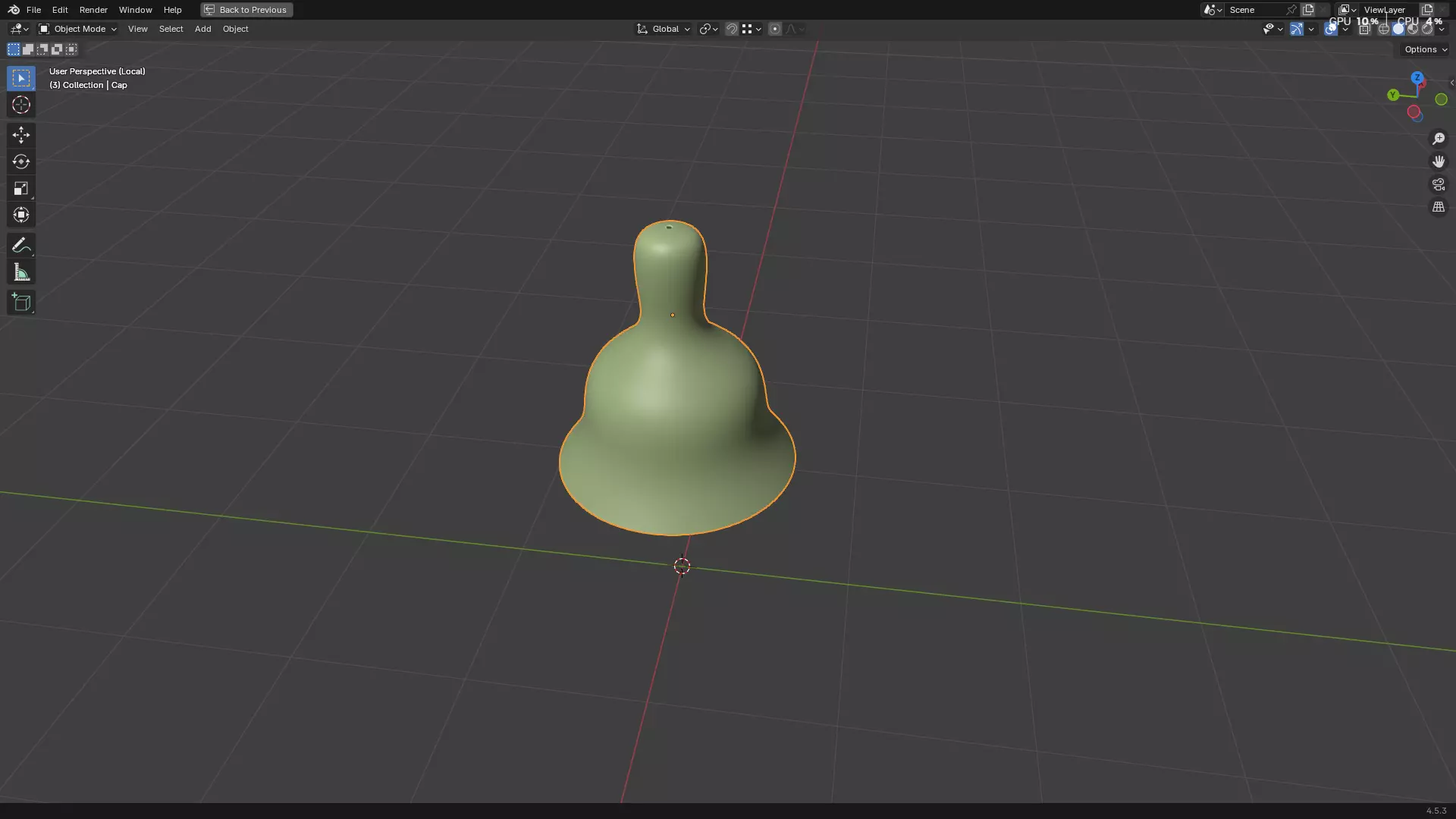Choose the Scale tool

point(21,188)
